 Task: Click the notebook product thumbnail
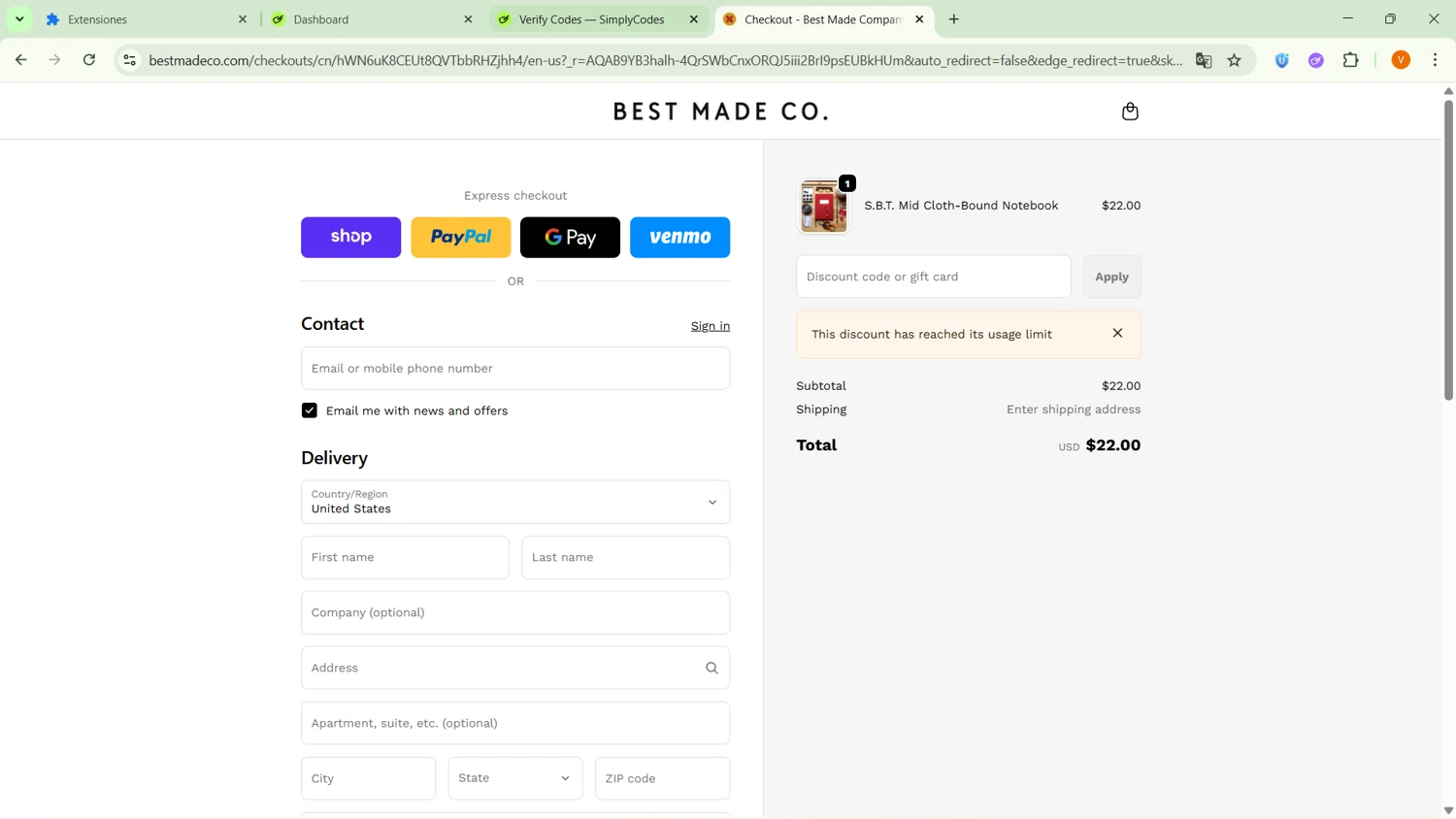(x=823, y=206)
